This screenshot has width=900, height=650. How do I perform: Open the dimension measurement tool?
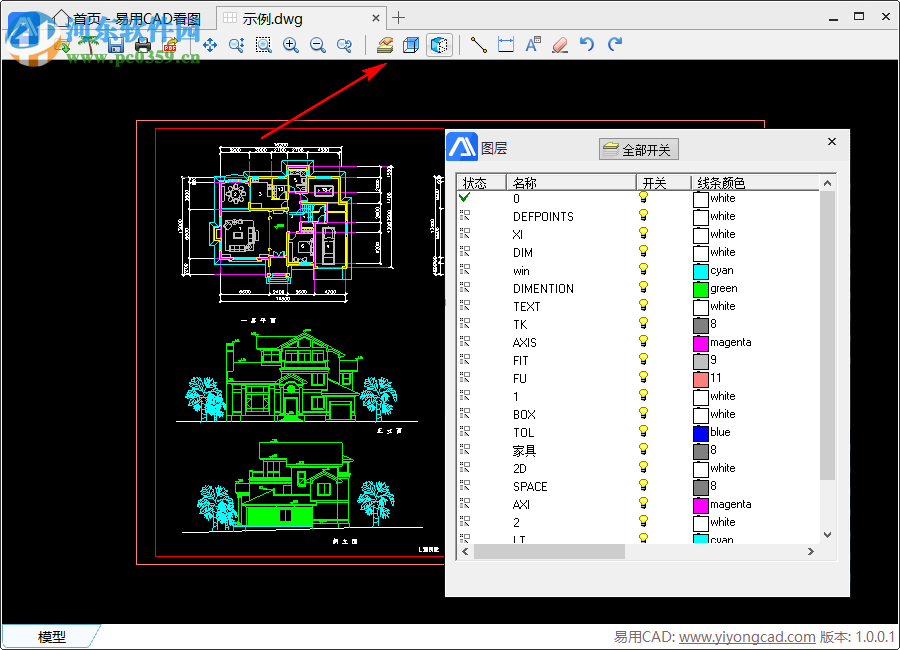[x=505, y=44]
